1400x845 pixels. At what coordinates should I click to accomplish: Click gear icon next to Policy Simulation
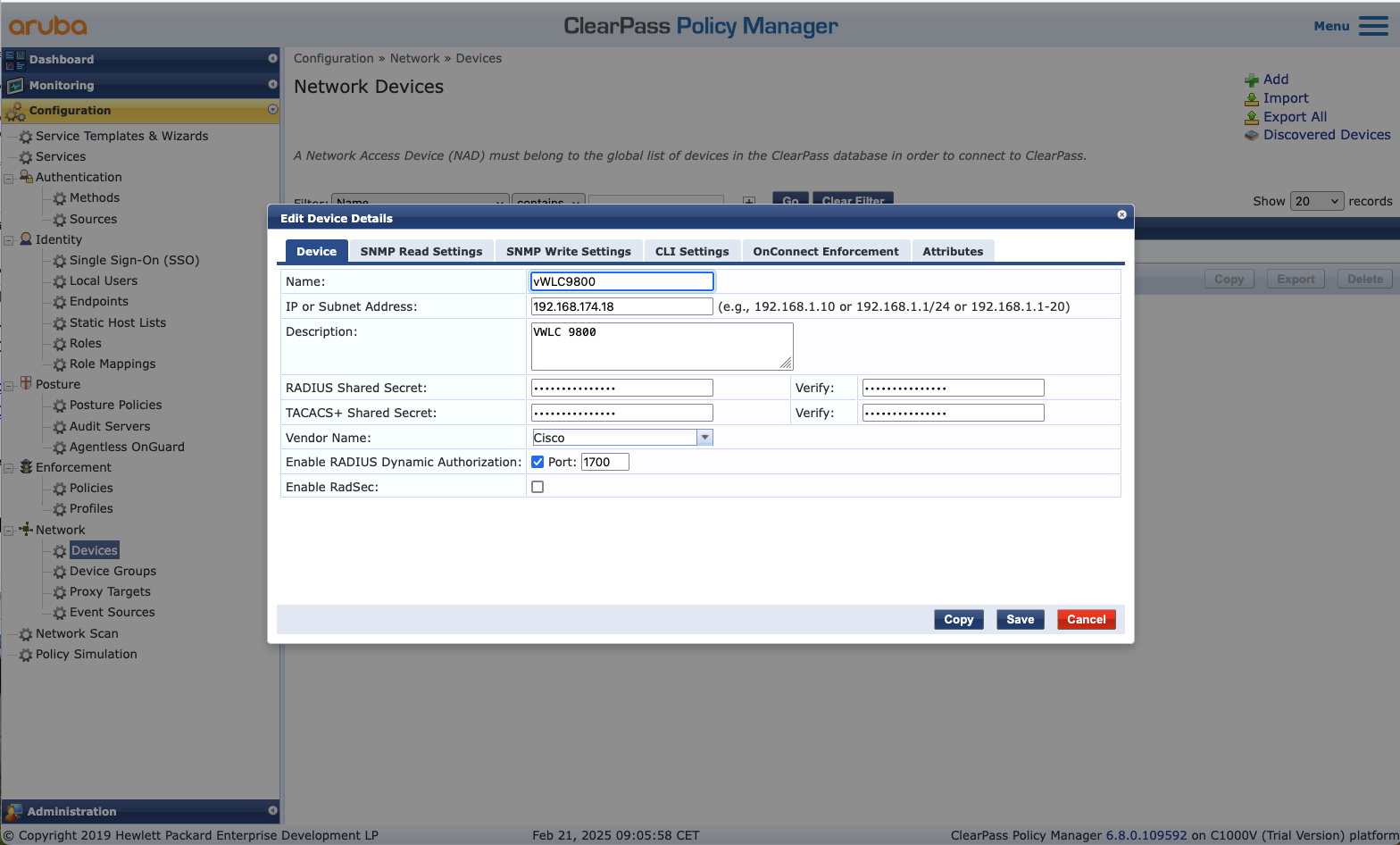pos(26,655)
